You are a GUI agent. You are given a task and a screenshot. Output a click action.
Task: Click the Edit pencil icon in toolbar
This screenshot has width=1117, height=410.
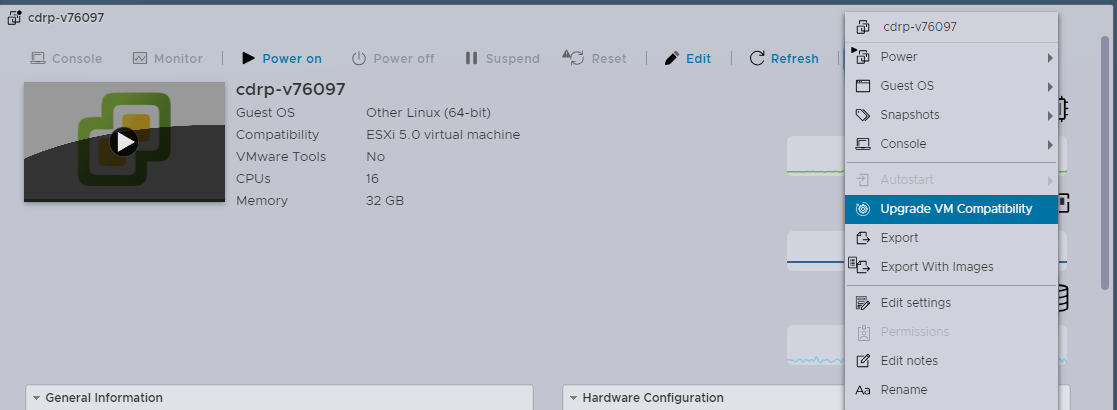coord(672,59)
